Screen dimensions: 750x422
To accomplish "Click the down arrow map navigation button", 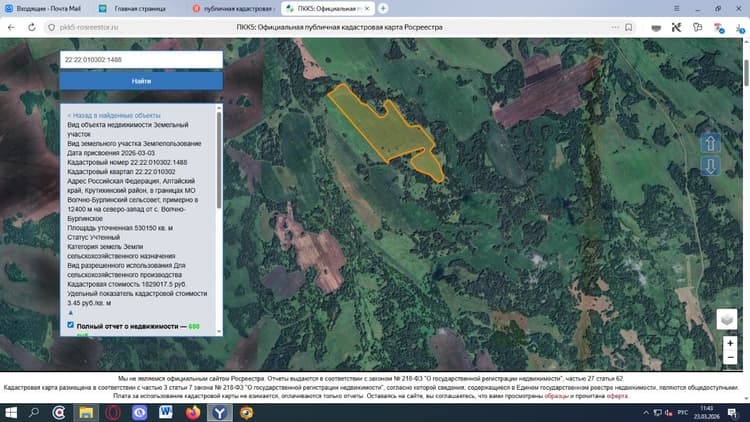I will tap(710, 167).
